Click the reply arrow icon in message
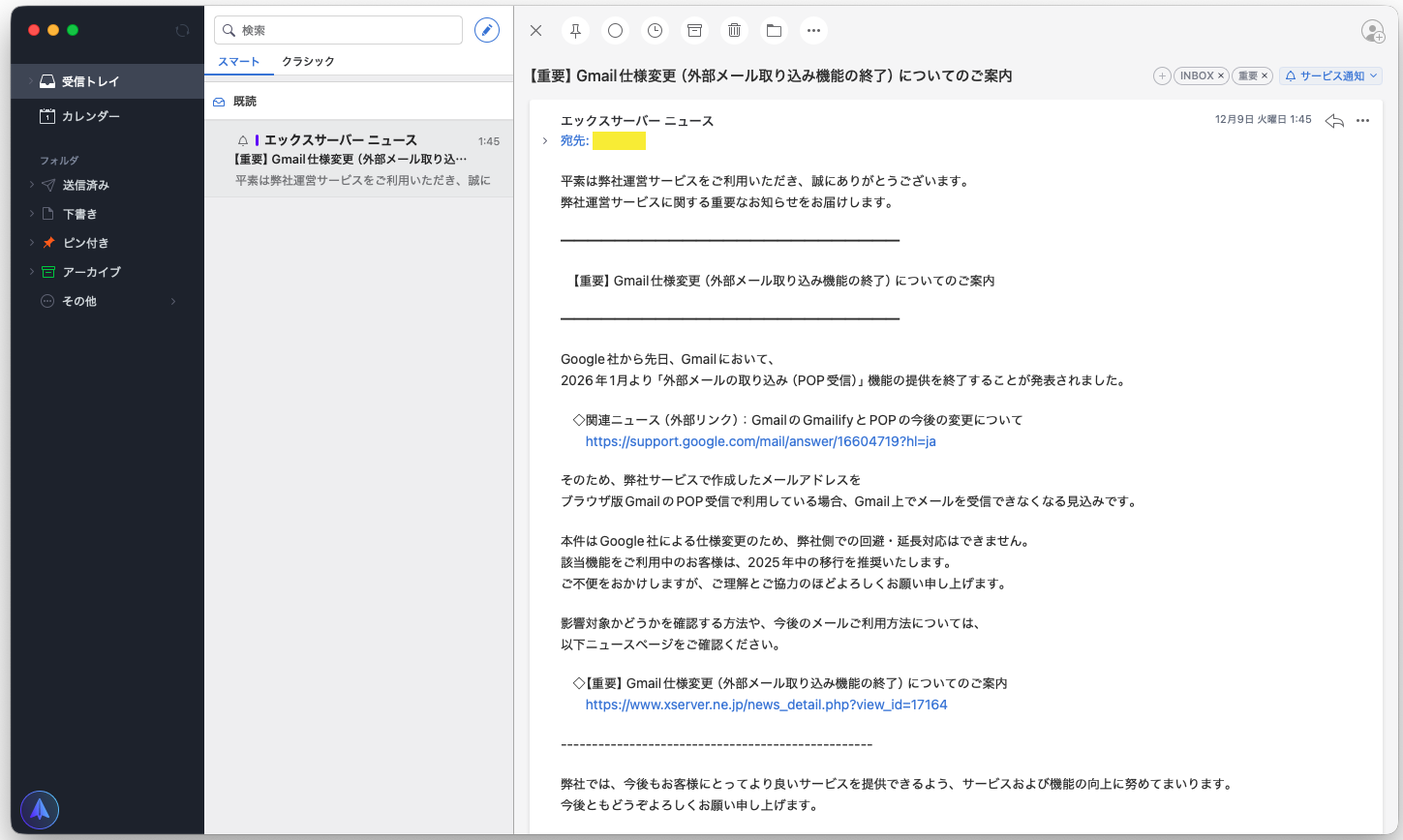The image size is (1403, 840). pyautogui.click(x=1334, y=120)
